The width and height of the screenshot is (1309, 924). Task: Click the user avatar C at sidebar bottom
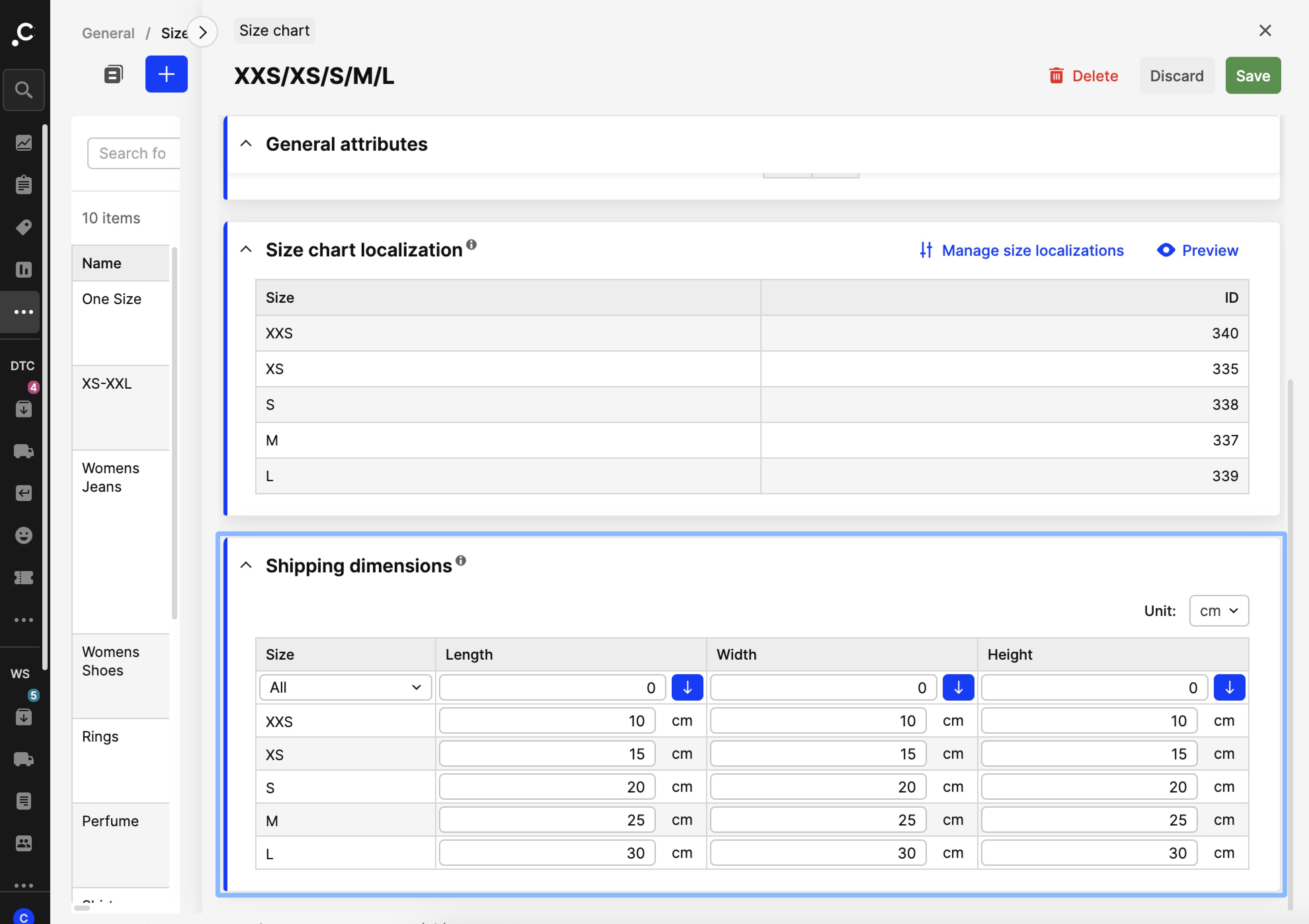click(x=23, y=917)
